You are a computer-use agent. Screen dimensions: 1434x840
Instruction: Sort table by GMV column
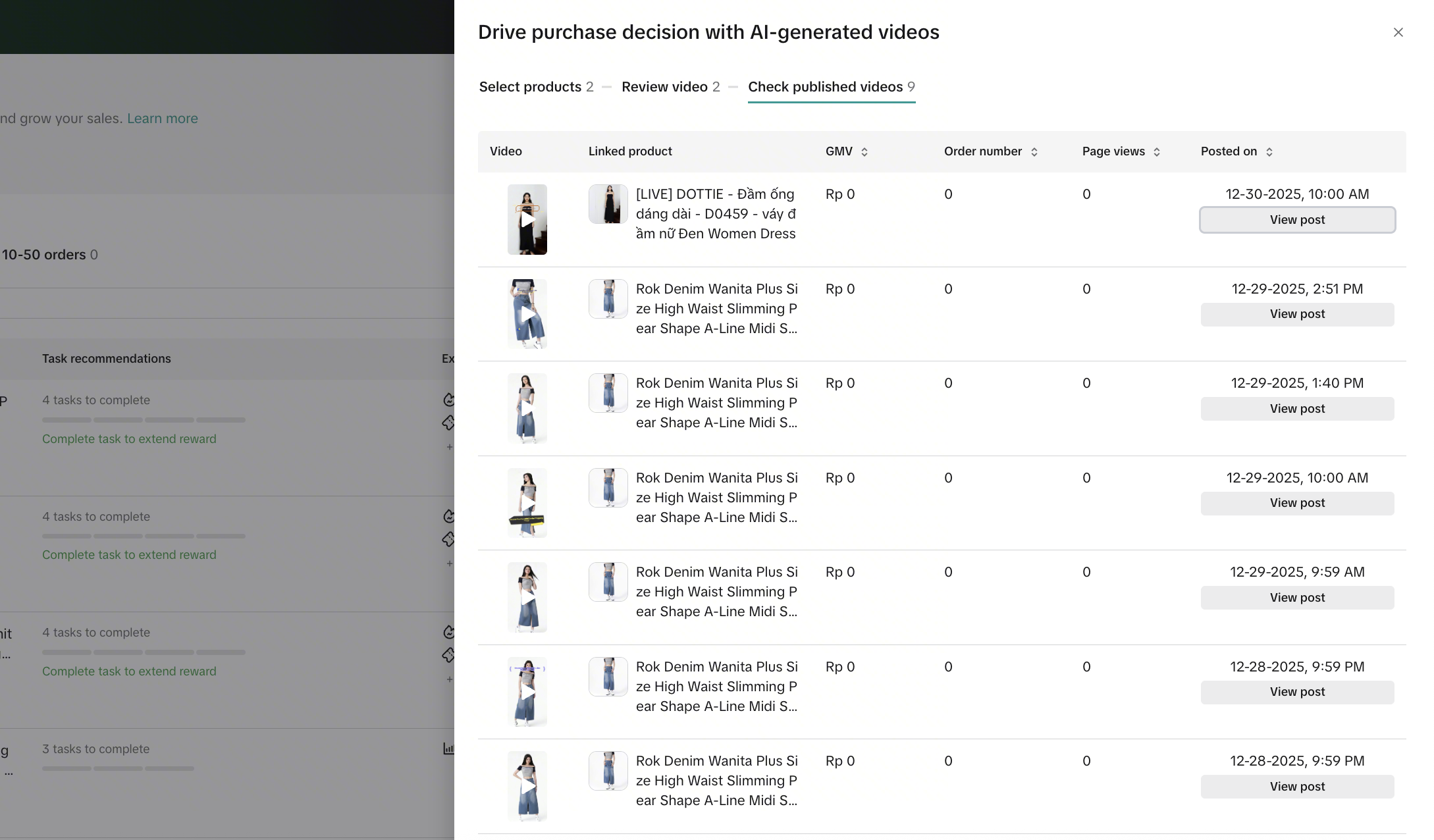click(864, 152)
